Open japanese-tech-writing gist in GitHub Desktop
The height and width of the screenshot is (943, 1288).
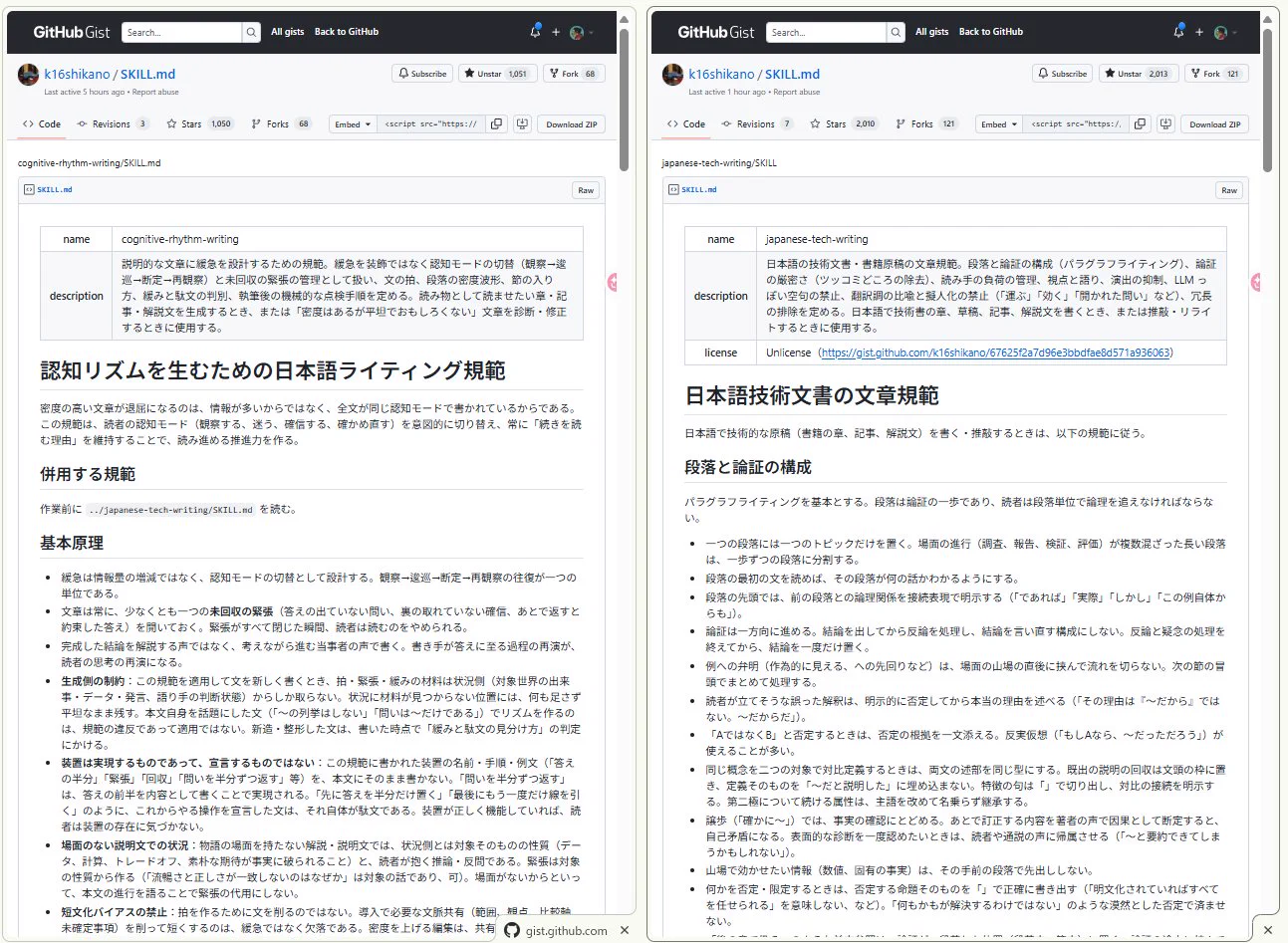click(1165, 124)
